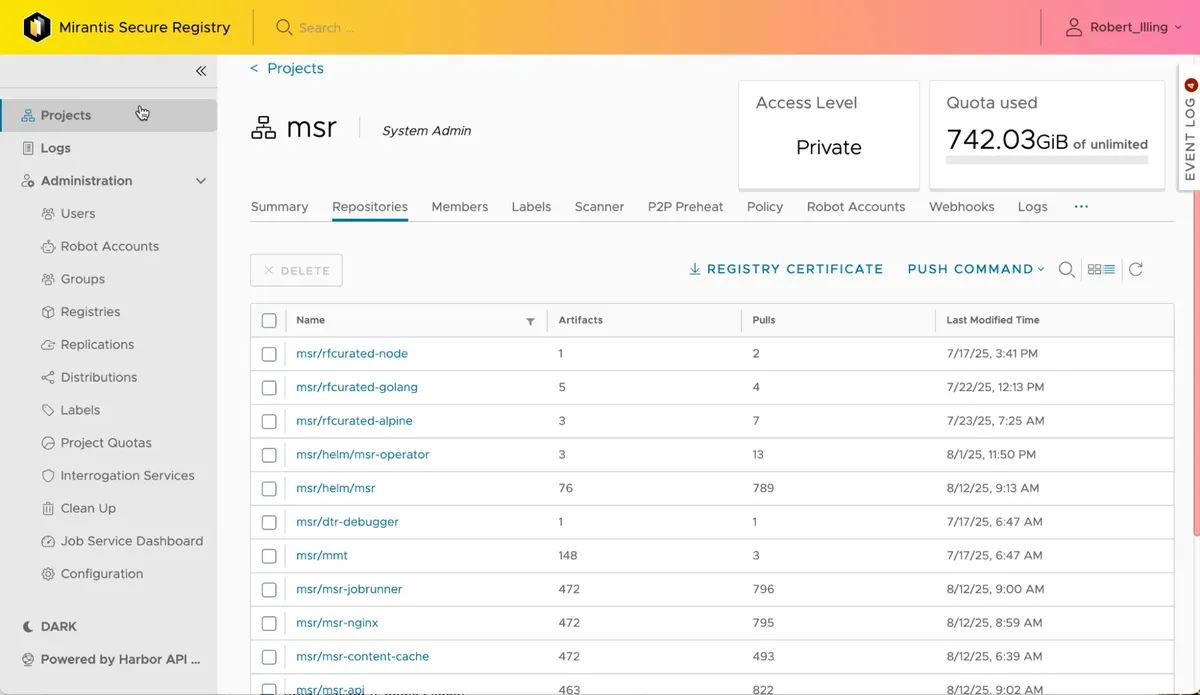Image resolution: width=1200 pixels, height=695 pixels.
Task: Click the filter icon in Name column
Action: coord(530,321)
